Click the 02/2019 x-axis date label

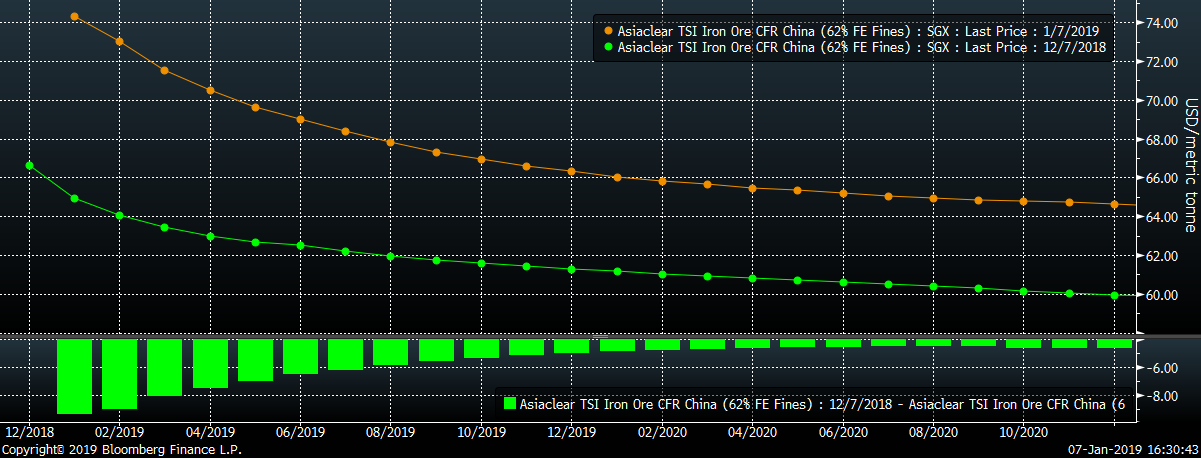point(119,433)
